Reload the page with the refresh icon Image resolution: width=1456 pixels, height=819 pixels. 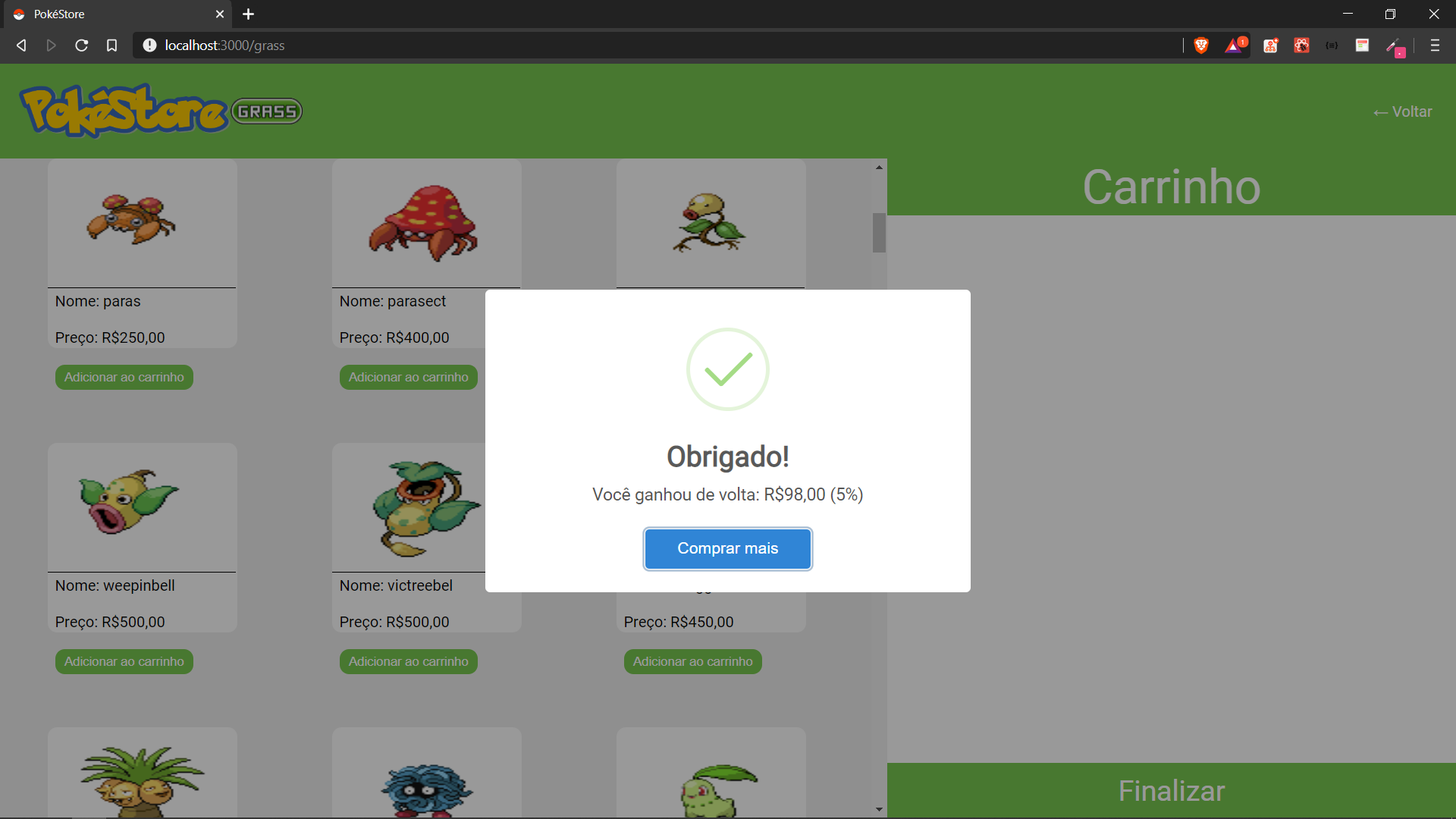pos(81,45)
